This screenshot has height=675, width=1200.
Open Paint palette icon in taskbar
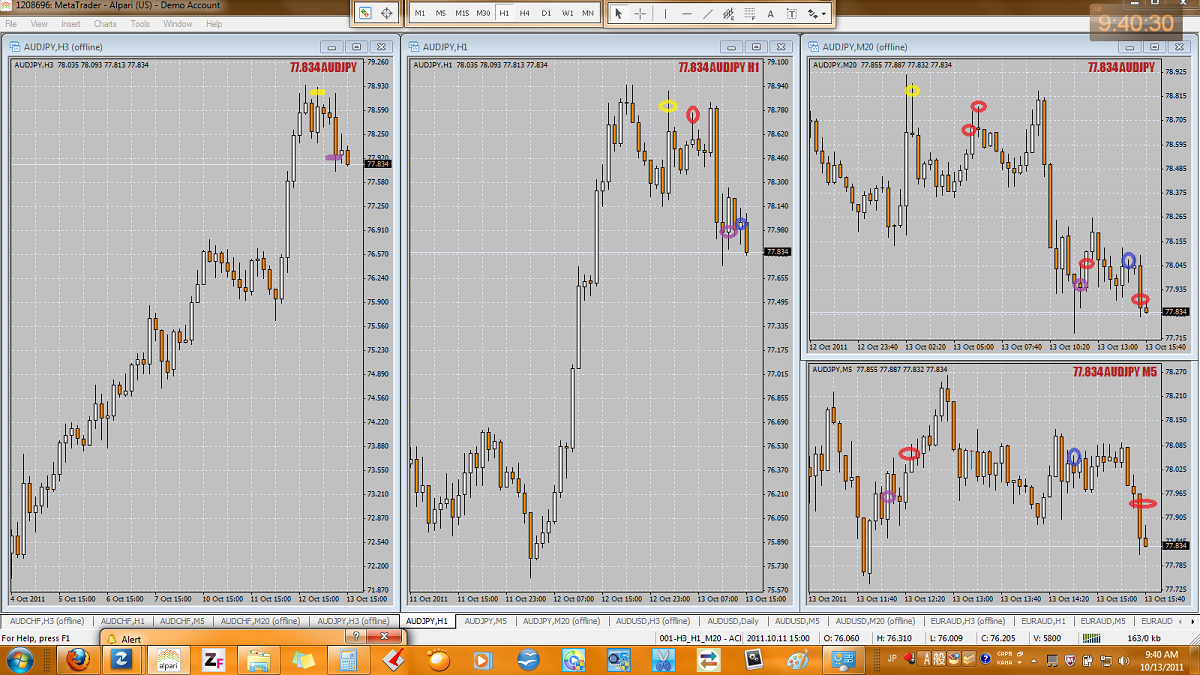(x=798, y=660)
